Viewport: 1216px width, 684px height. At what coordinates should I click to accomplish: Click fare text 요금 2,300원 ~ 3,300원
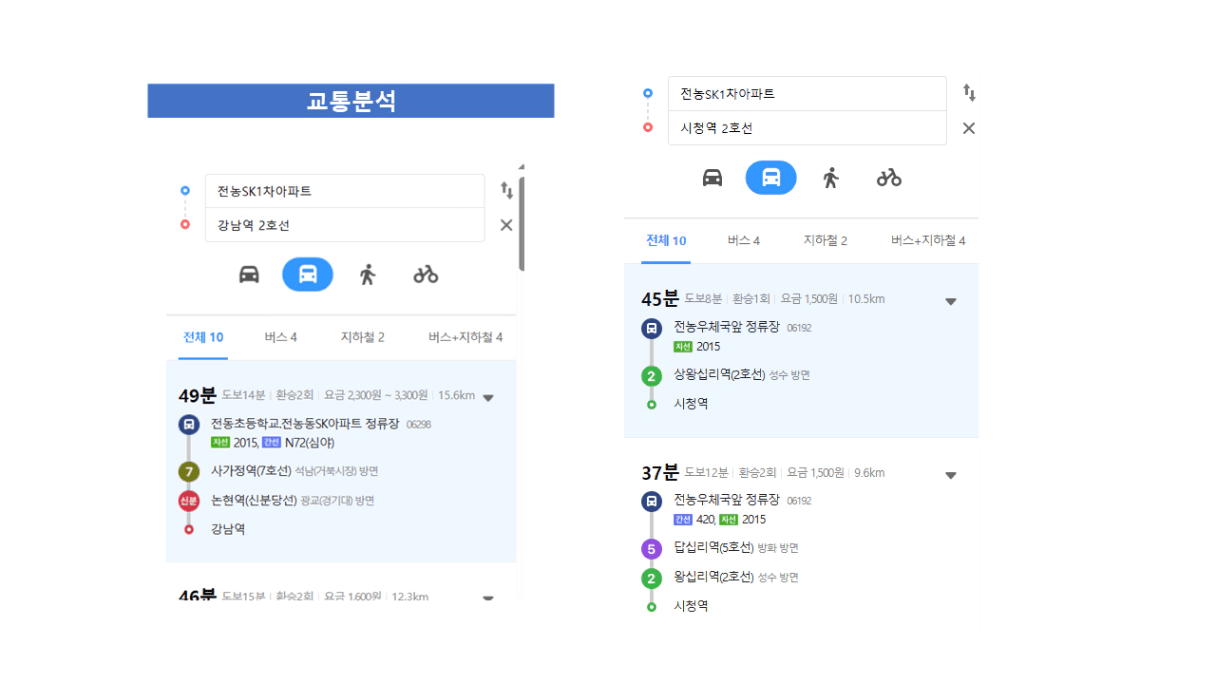376,396
